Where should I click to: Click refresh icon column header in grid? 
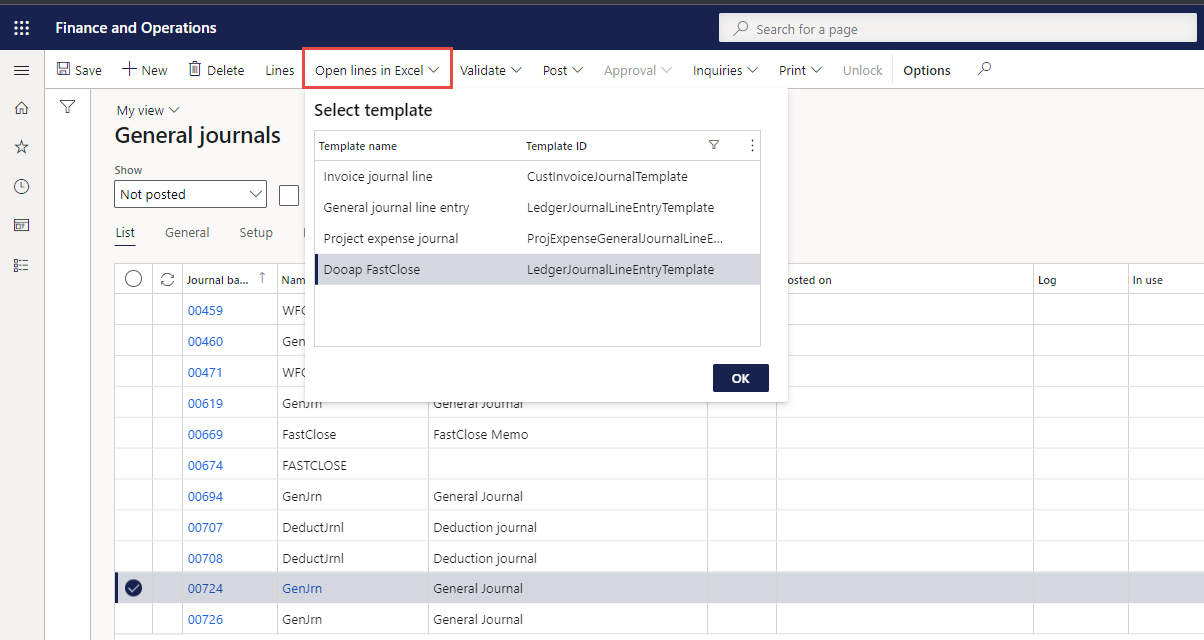click(168, 280)
